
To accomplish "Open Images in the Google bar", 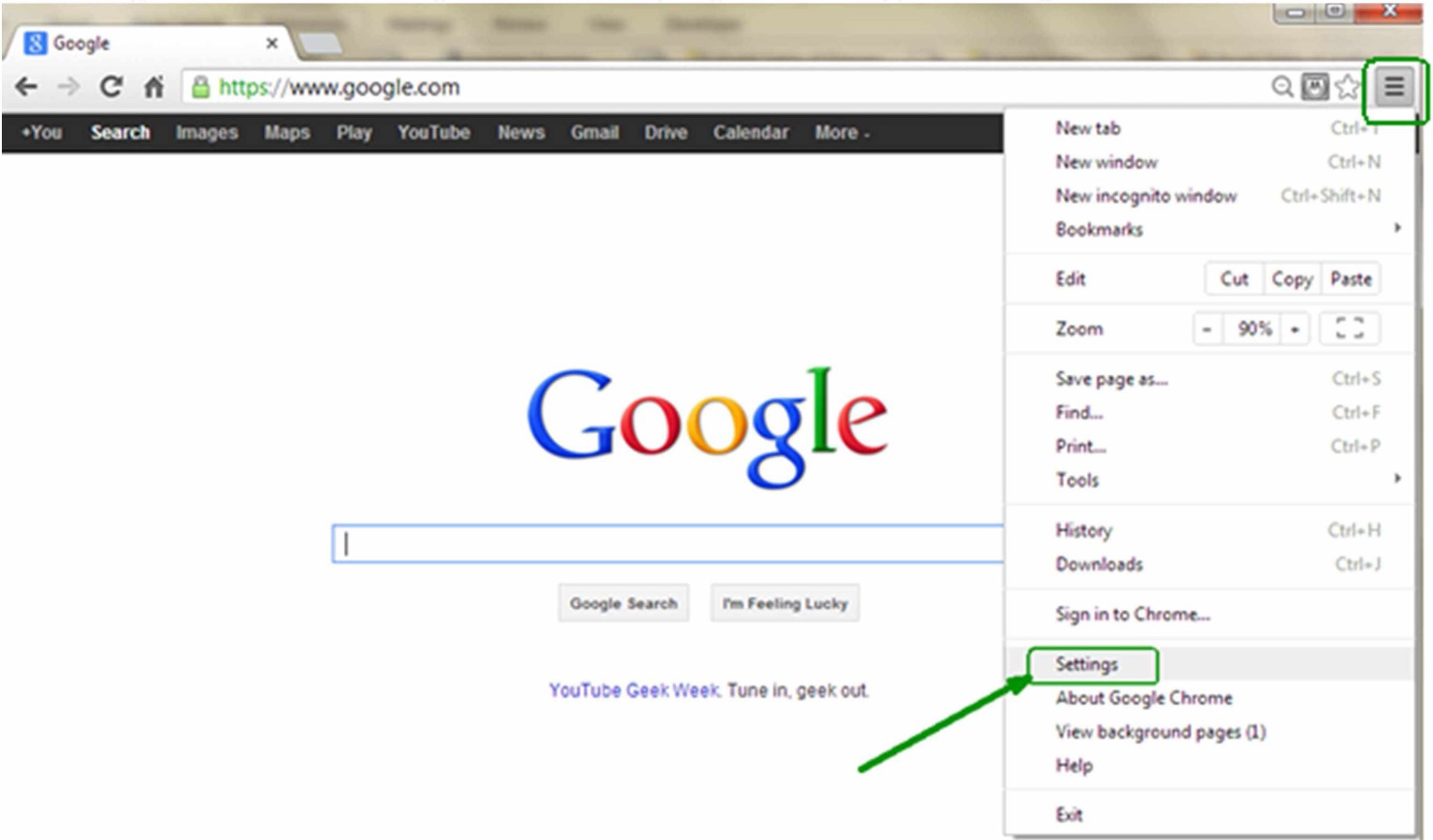I will point(207,133).
